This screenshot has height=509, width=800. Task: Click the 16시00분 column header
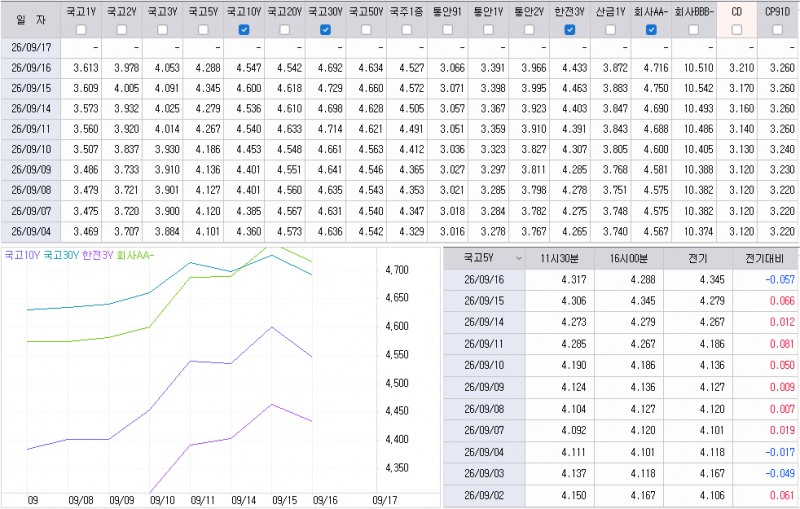629,259
